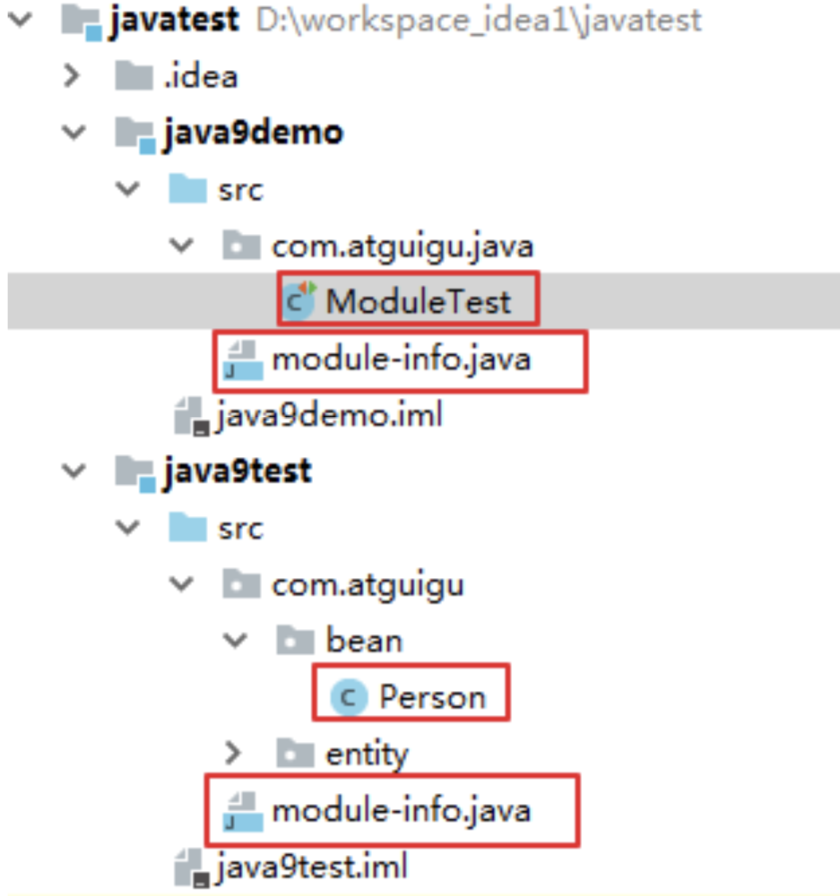Click the java9test.iml file icon
Screen dimensions: 840x896
192,867
